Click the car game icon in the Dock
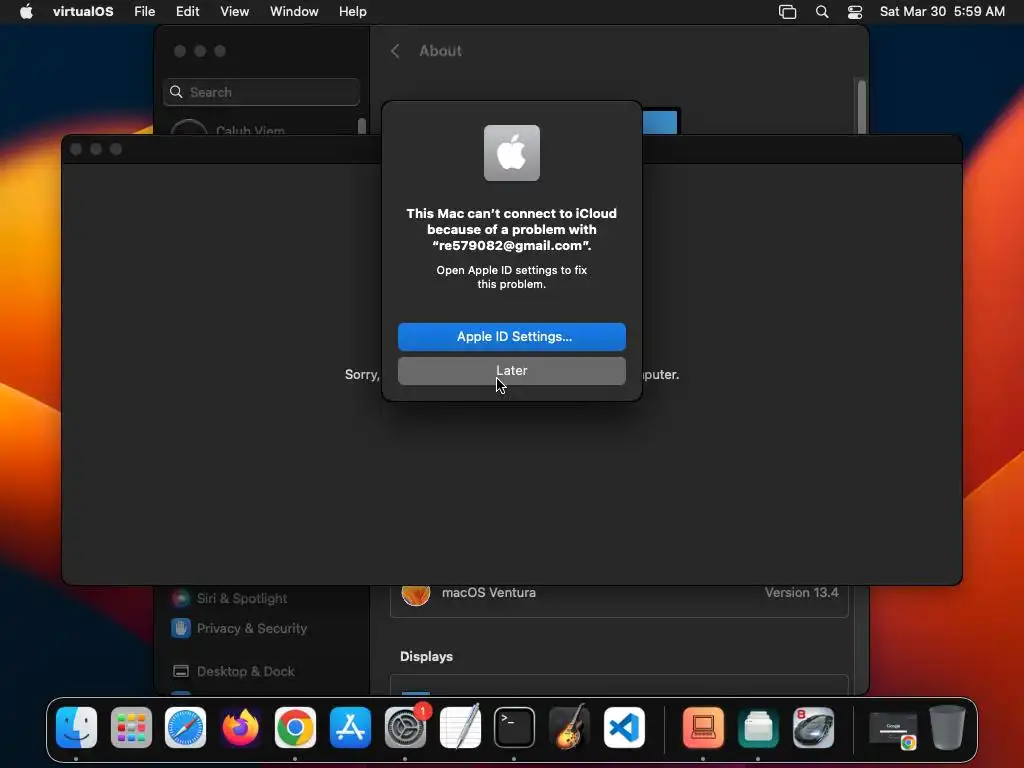The height and width of the screenshot is (768, 1024). click(813, 728)
